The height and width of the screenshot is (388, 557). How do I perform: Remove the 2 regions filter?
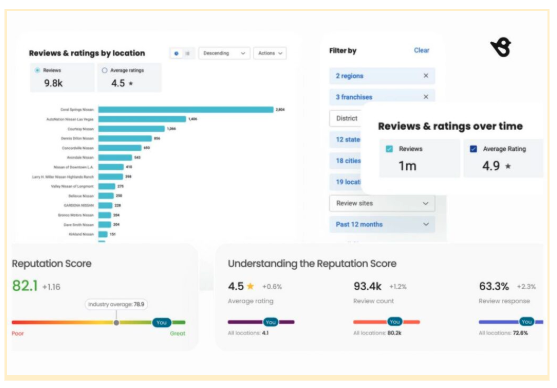point(426,76)
